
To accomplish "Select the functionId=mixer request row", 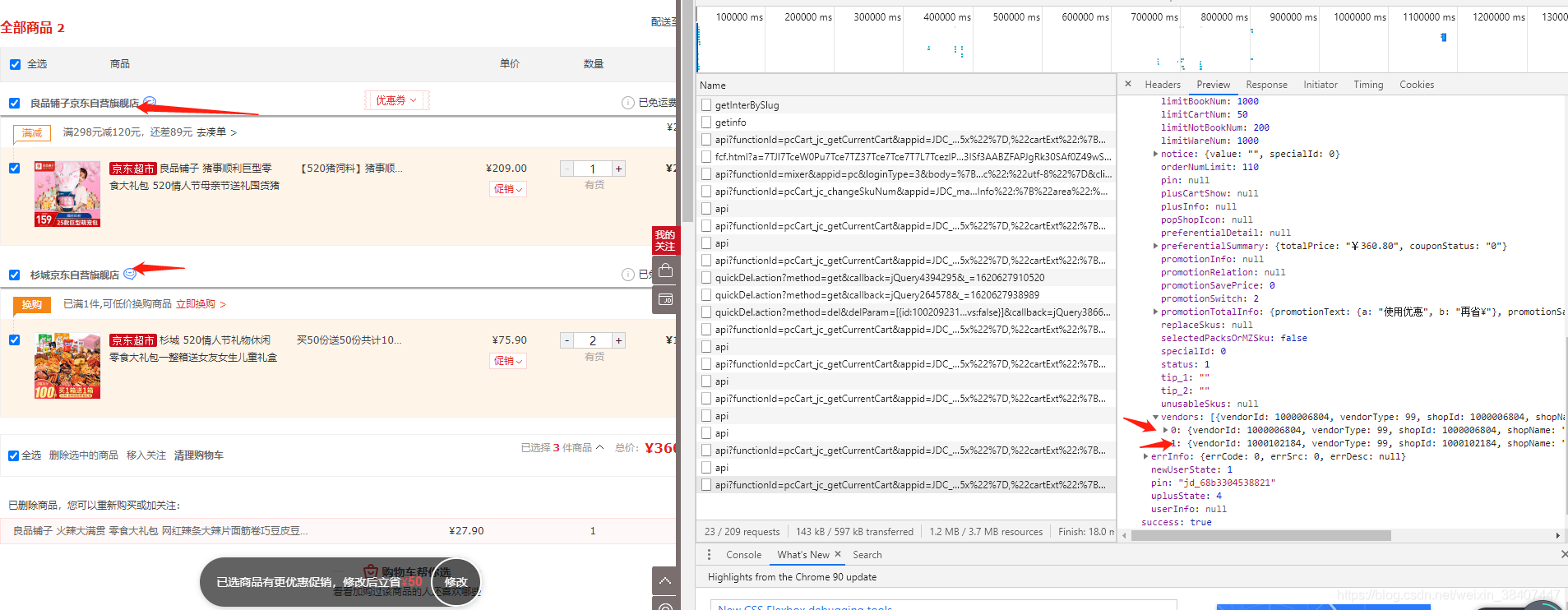I will [x=905, y=174].
